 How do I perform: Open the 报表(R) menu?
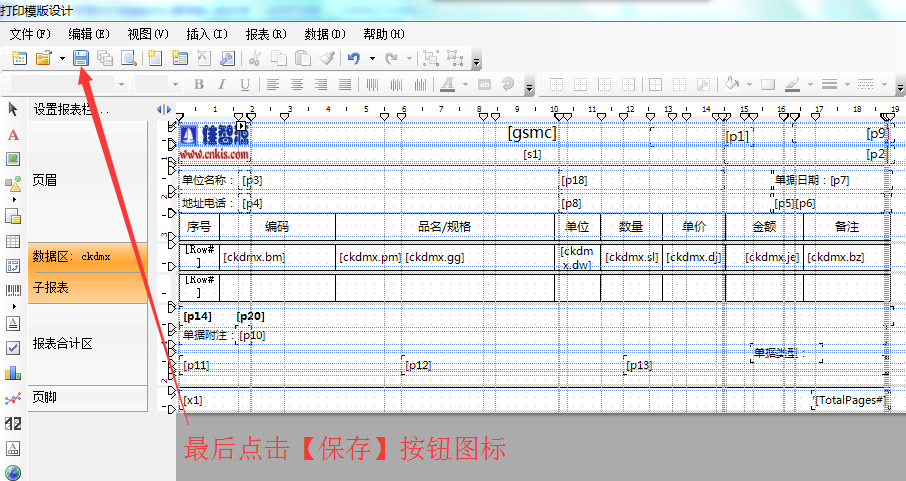[x=265, y=34]
